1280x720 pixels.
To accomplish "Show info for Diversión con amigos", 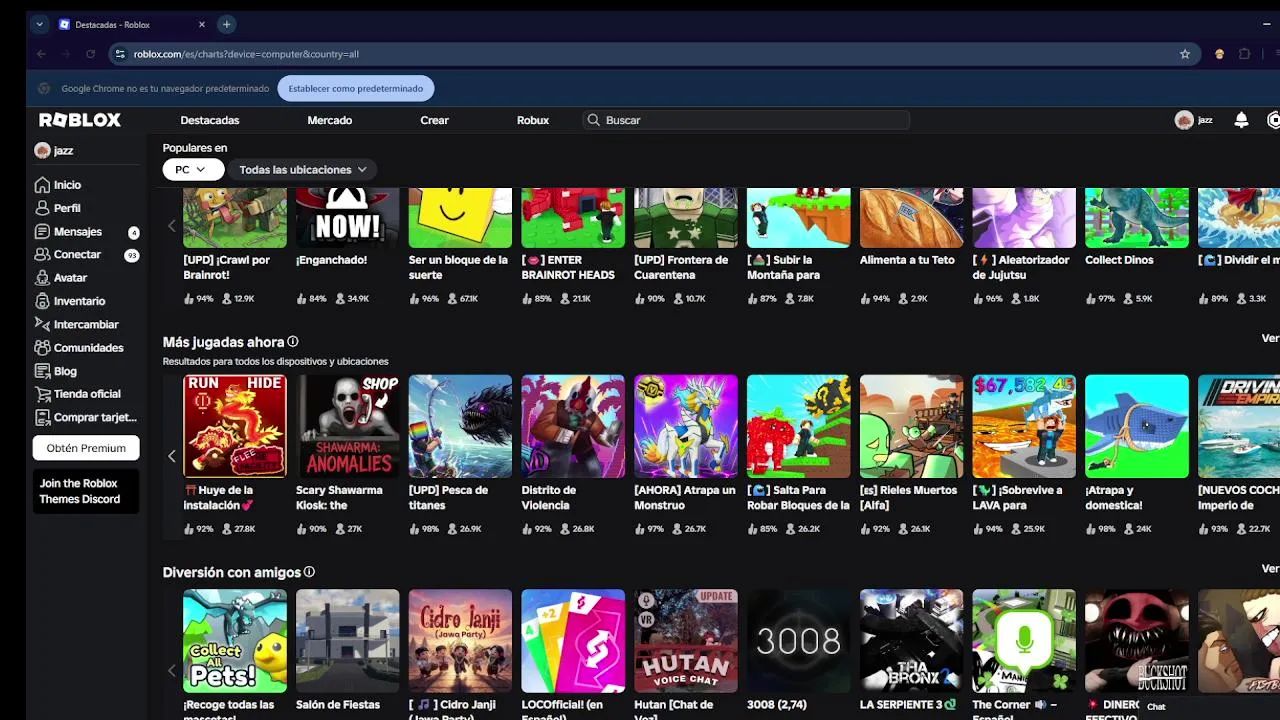I will coord(309,572).
